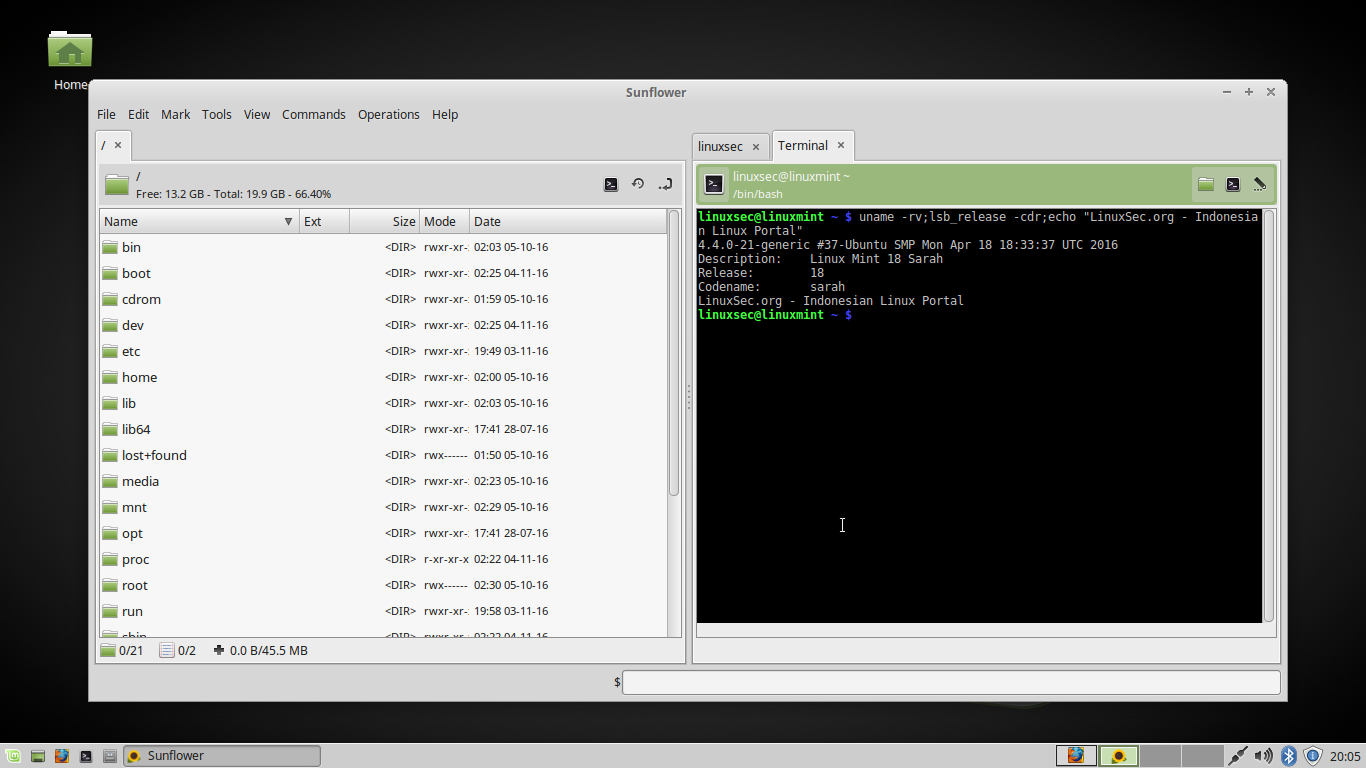Screen dimensions: 1366x768
Task: Click the 0.0 B/45.5 MB status entry
Action: [x=261, y=651]
